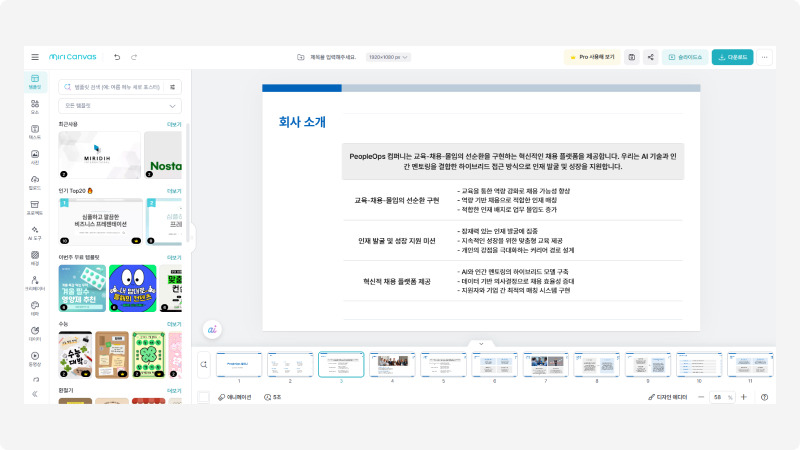Select slide 2 thumbnail
Viewport: 800px width, 450px height.
tap(290, 365)
